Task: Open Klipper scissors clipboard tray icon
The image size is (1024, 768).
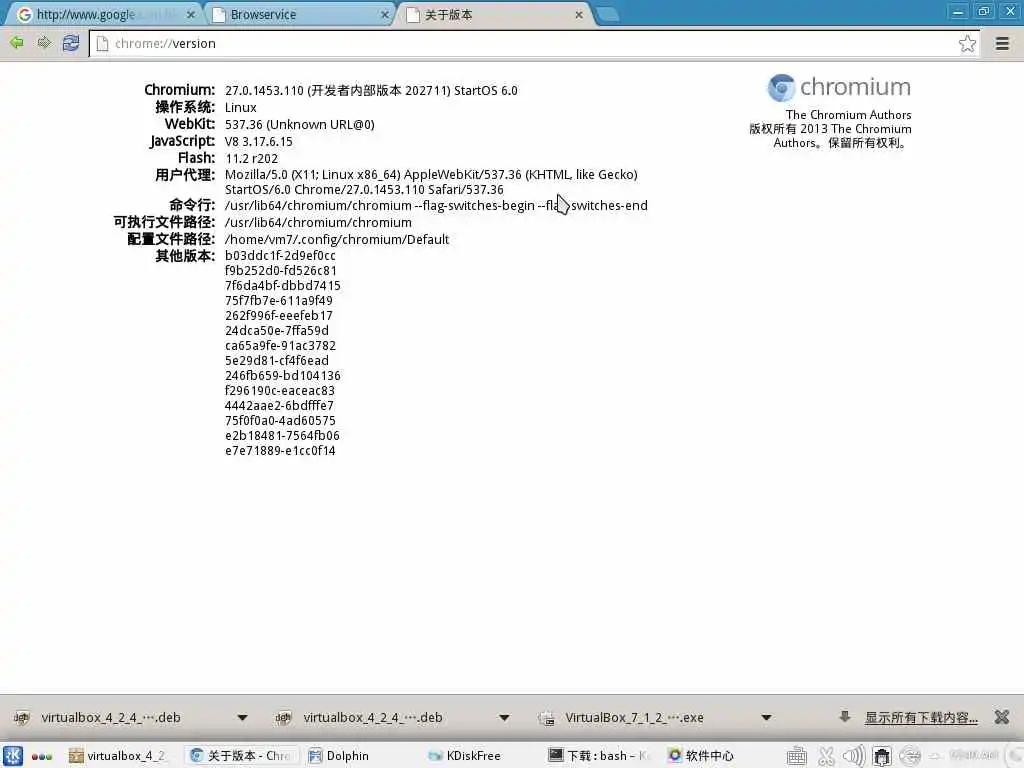Action: [x=826, y=756]
